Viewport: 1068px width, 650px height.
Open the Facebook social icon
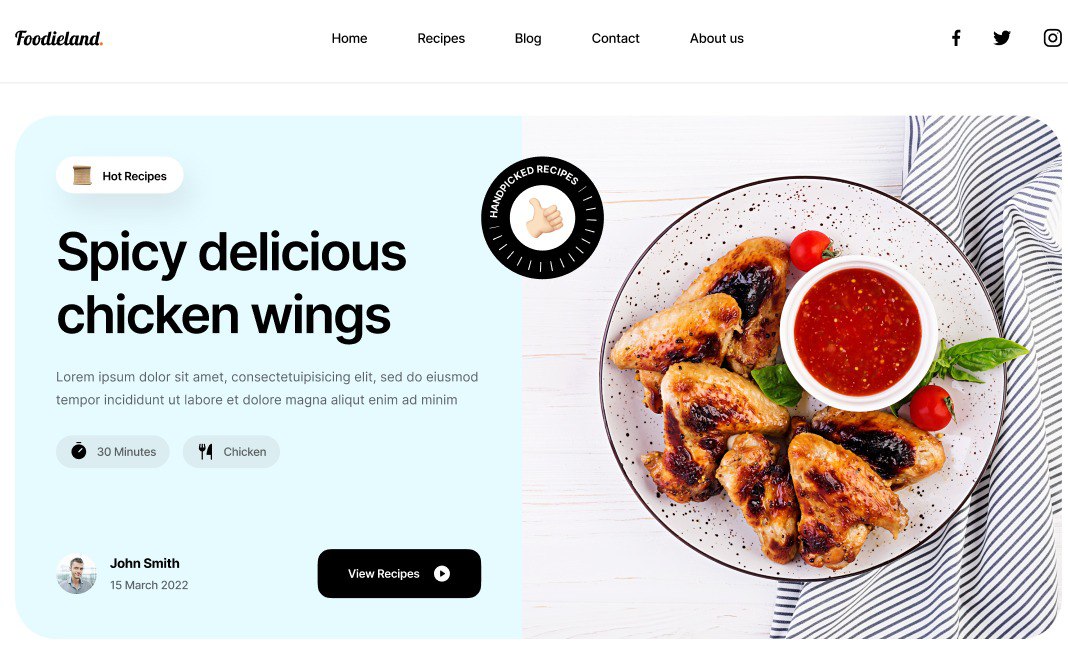(956, 38)
